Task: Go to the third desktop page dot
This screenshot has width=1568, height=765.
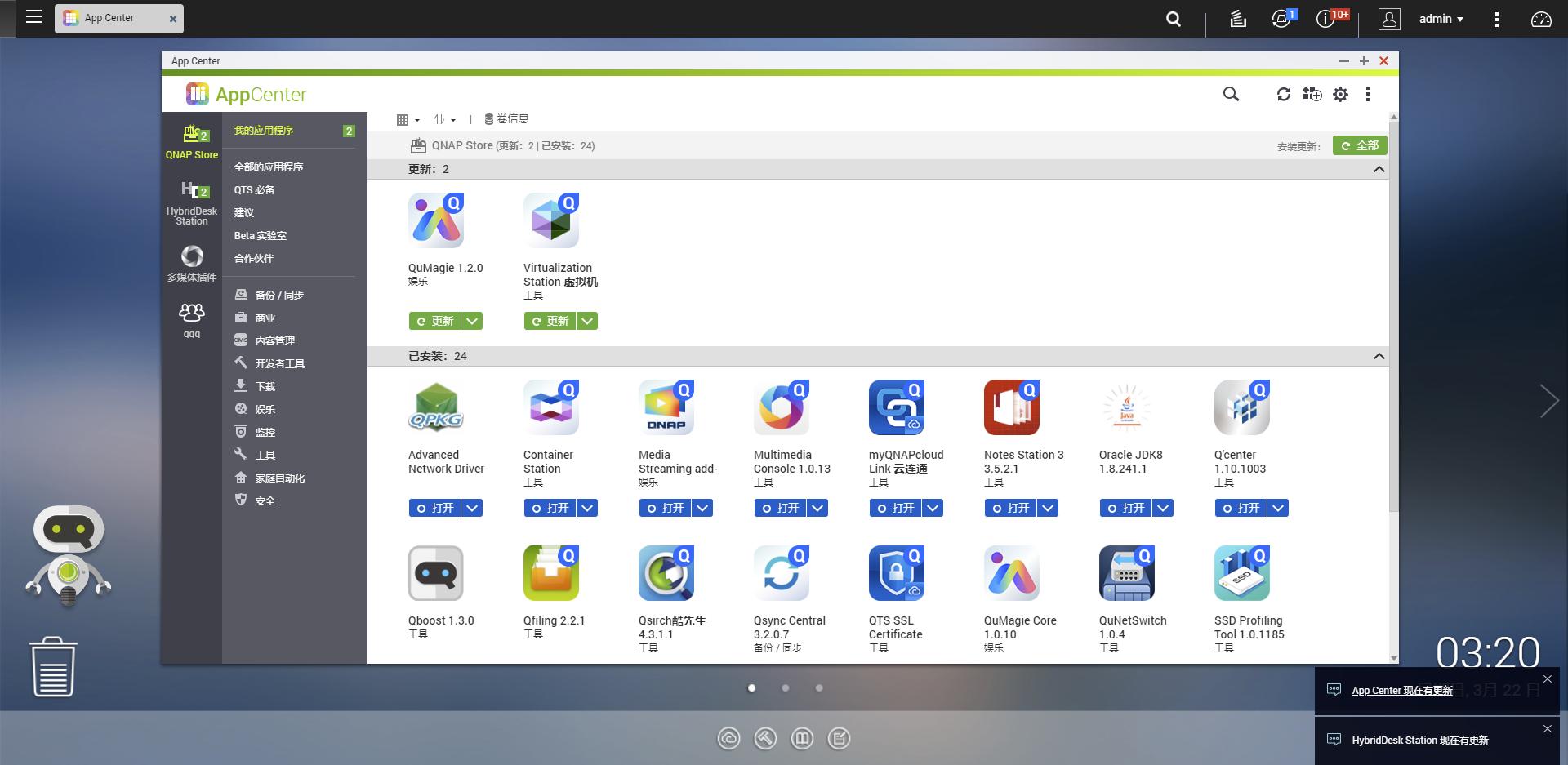Action: point(819,688)
